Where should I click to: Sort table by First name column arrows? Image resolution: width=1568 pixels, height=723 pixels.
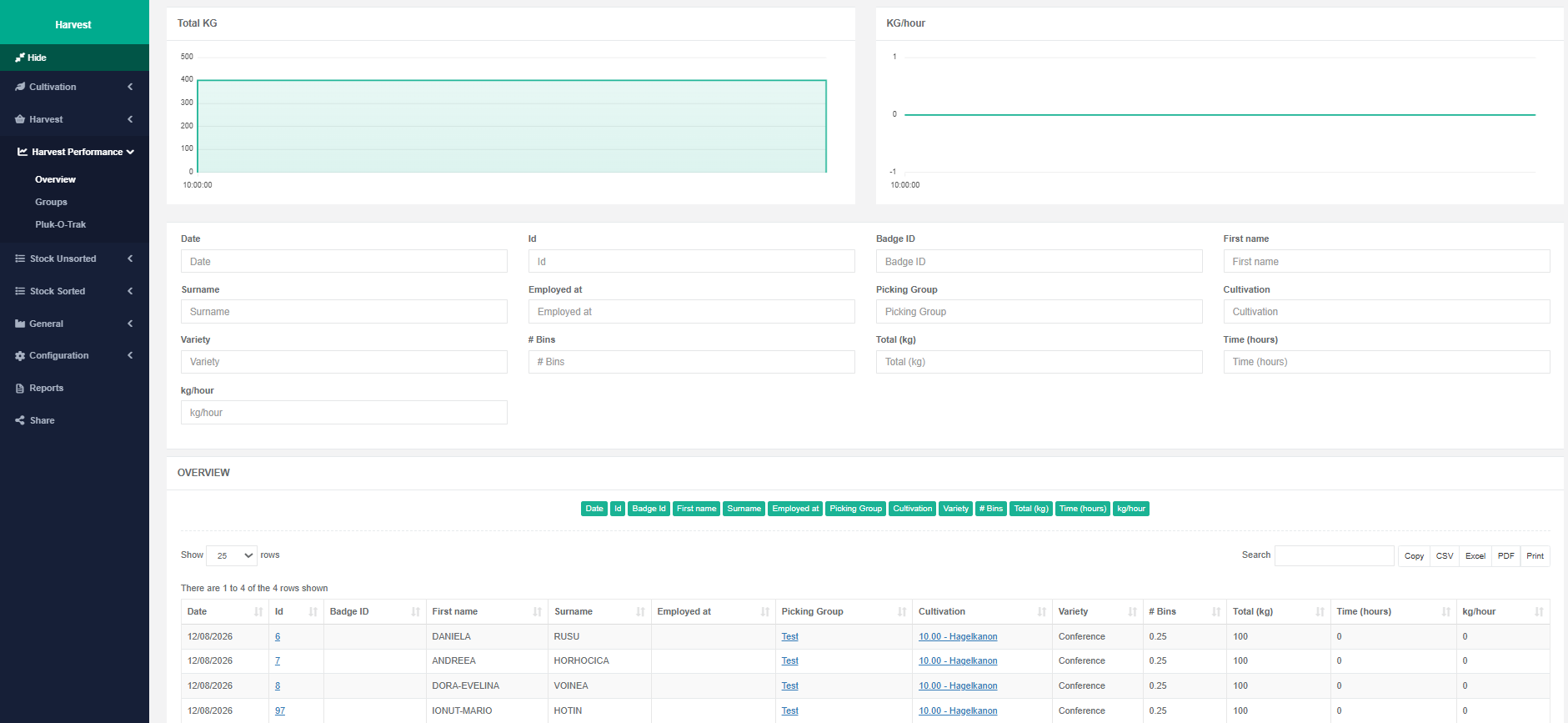pos(537,612)
